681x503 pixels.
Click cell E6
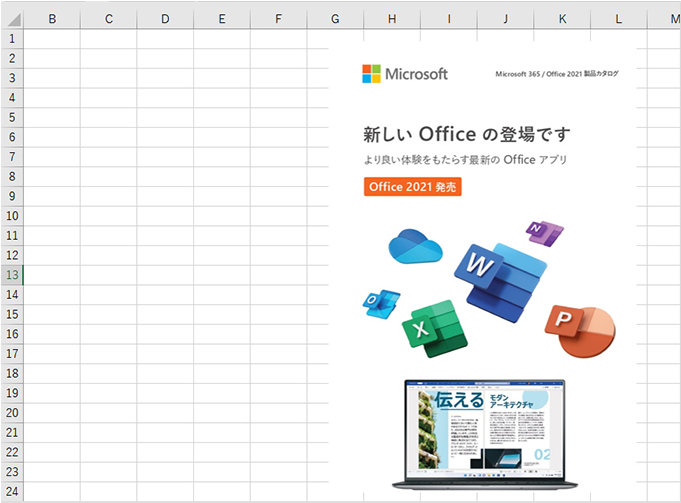222,137
